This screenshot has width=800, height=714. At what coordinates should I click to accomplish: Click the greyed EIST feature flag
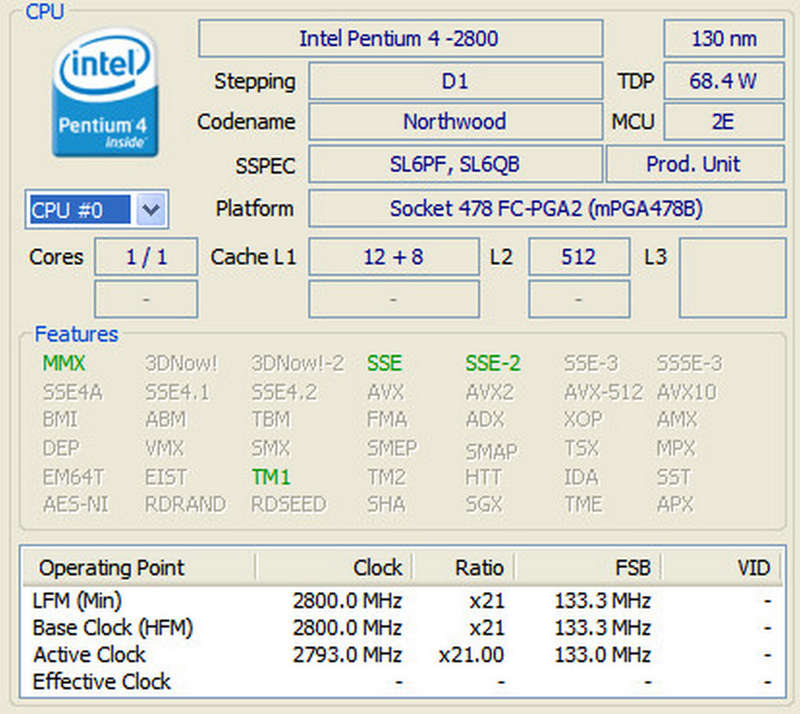166,477
